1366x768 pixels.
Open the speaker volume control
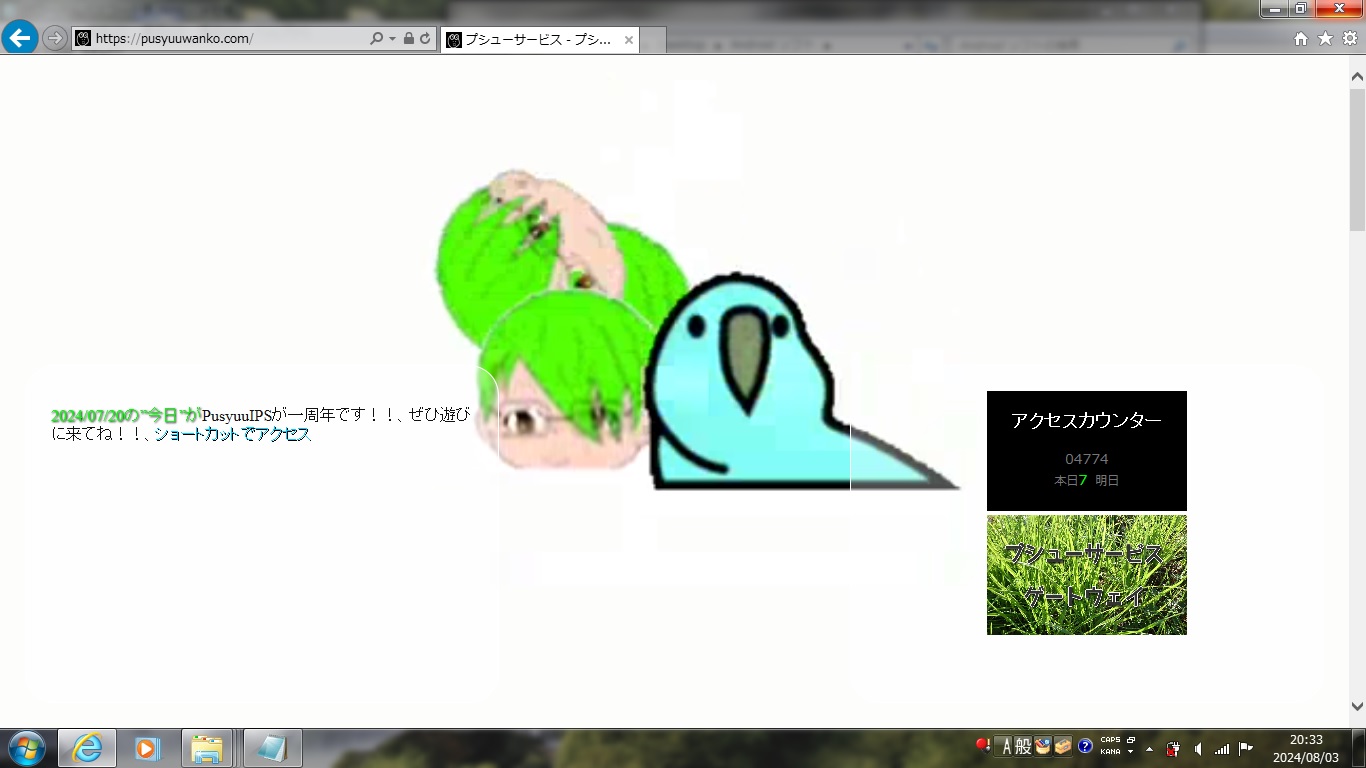(1198, 748)
